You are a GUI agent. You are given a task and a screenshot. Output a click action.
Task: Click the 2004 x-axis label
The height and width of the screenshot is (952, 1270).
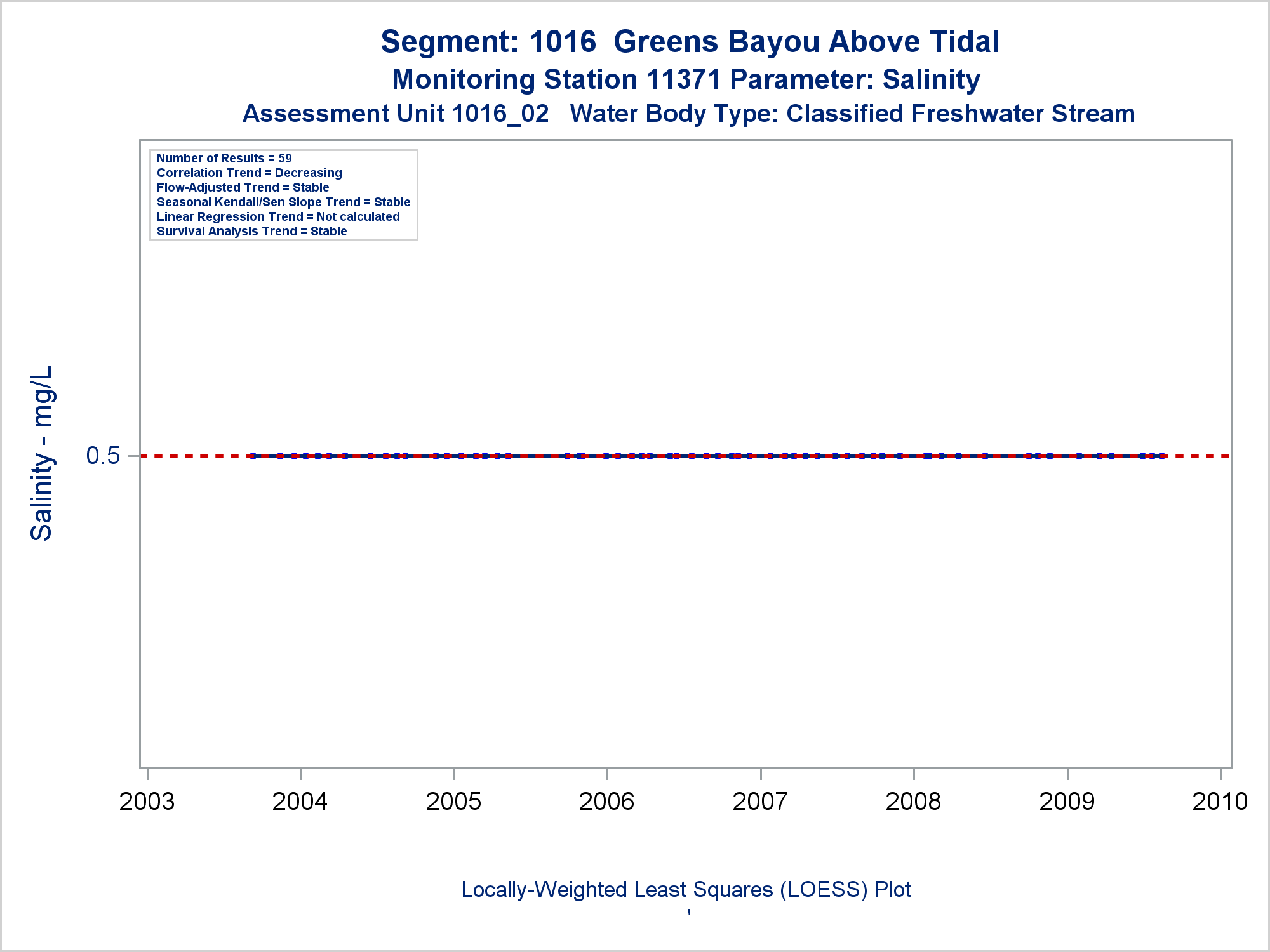tap(300, 802)
